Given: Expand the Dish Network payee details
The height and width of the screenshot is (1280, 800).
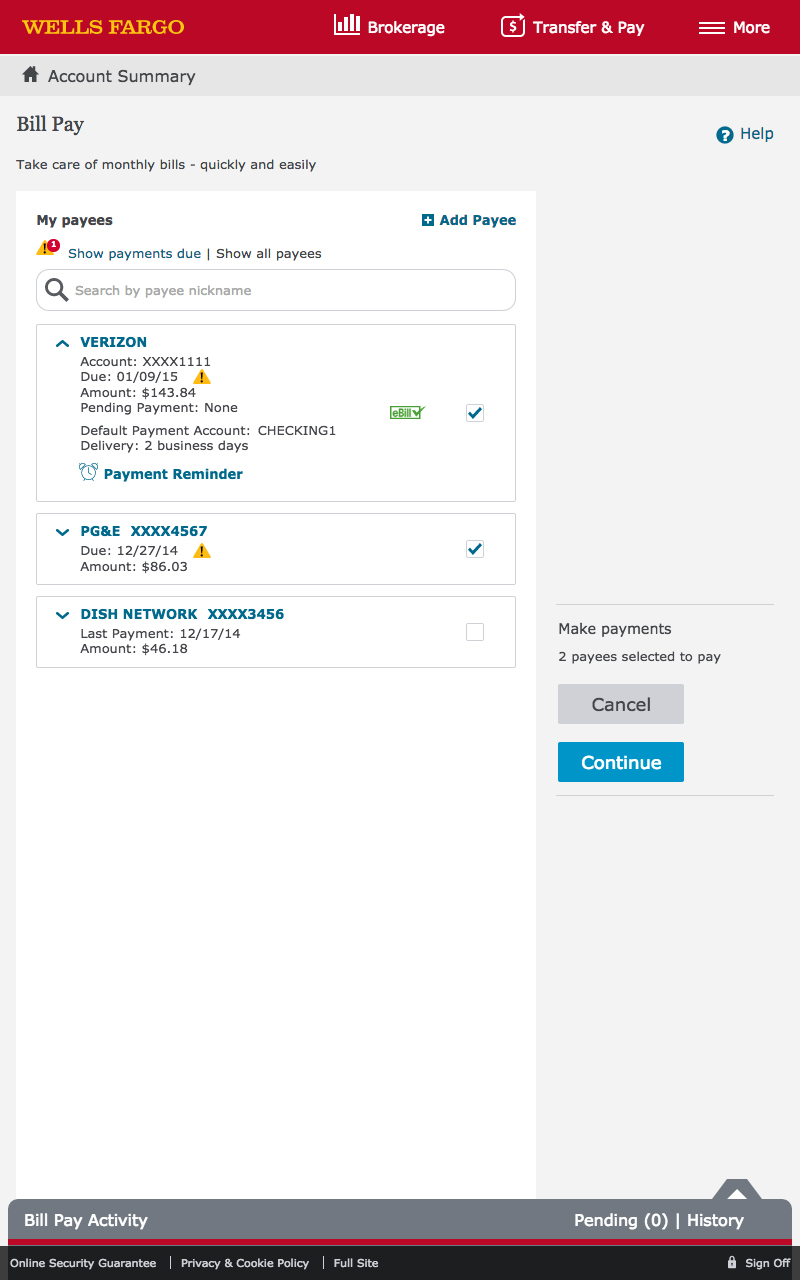Looking at the screenshot, I should tap(63, 615).
